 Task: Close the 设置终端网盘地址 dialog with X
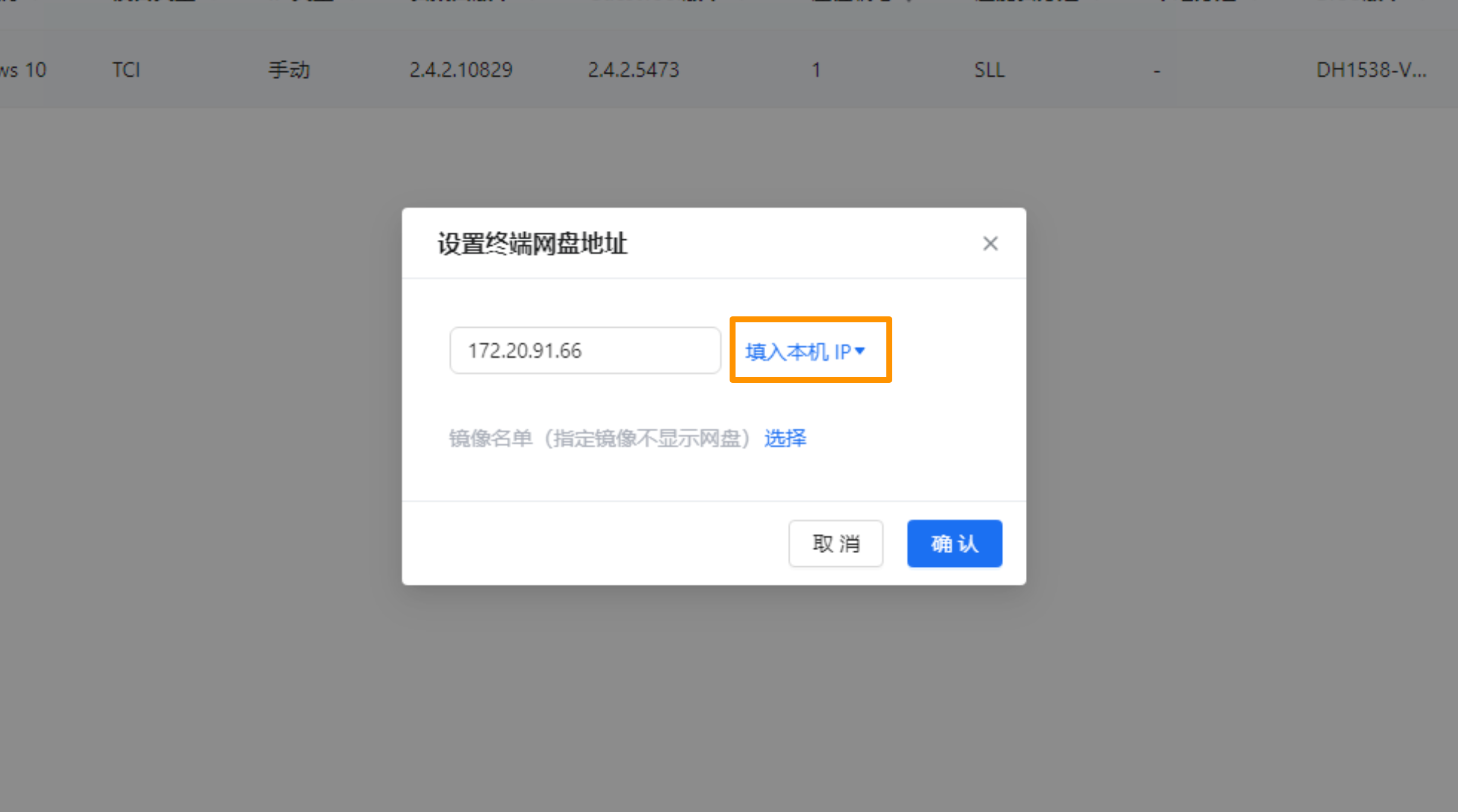pos(990,243)
